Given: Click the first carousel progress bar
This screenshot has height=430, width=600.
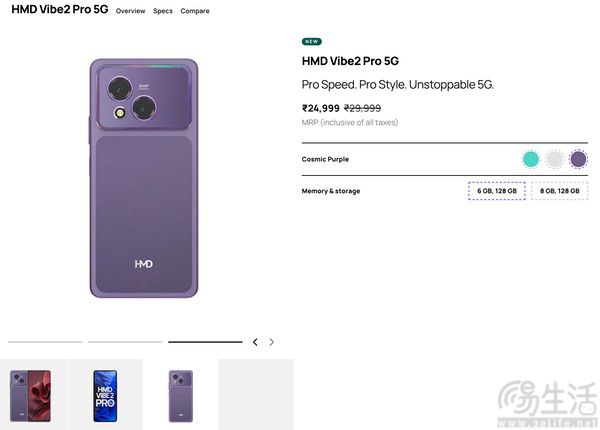Looking at the screenshot, I should (x=45, y=342).
